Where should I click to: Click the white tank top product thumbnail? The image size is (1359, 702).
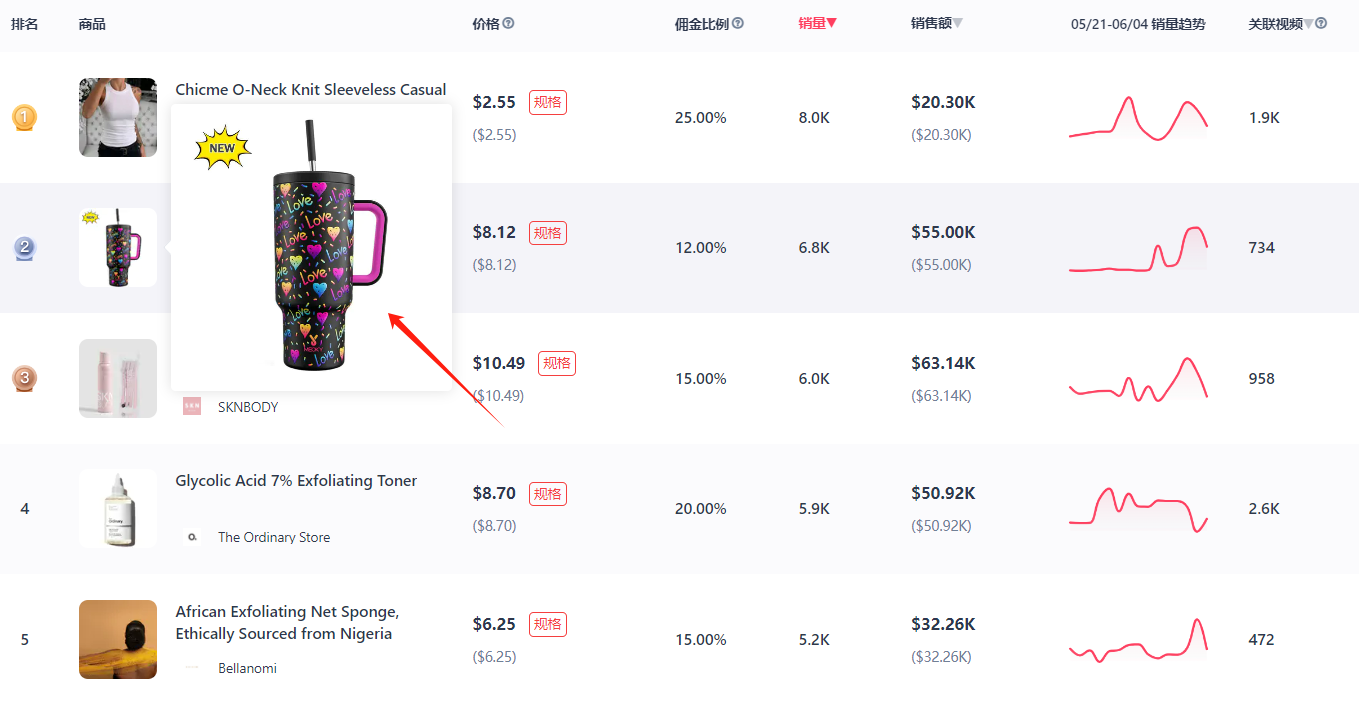coord(118,117)
